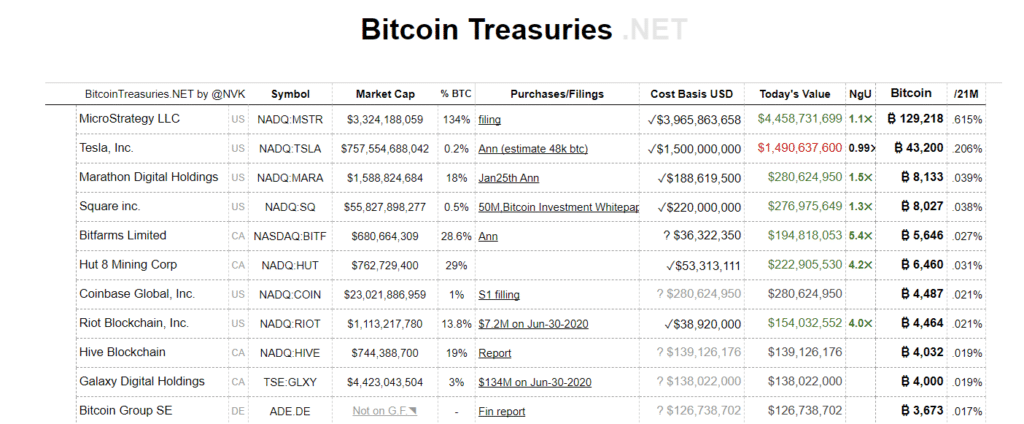The width and height of the screenshot is (1024, 424).
Task: Open Hive Blockchain's Report link
Action: (x=495, y=353)
